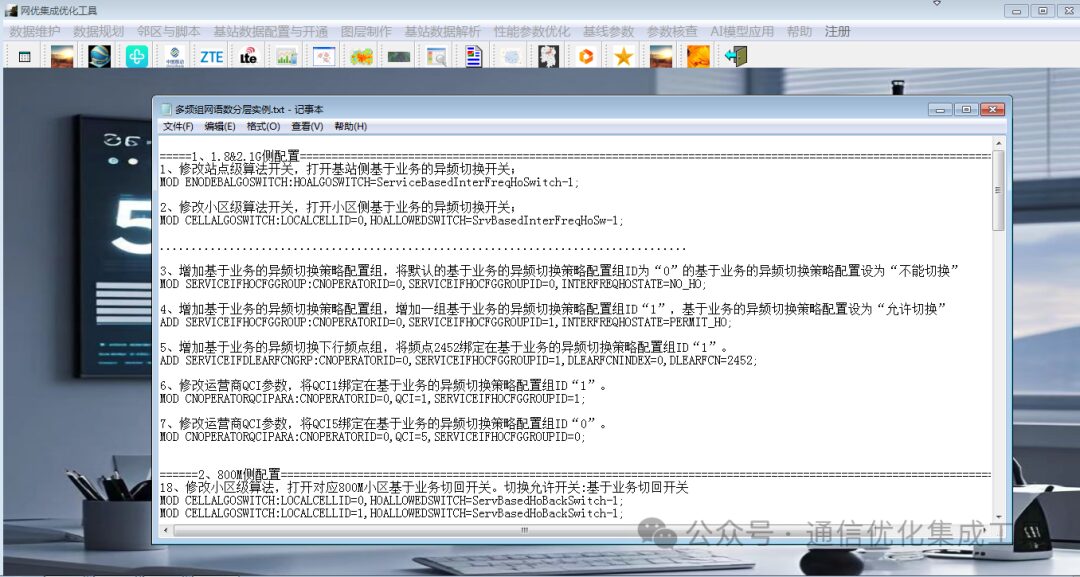Open the desert sunset icon beside the globe
The image size is (1080, 577).
(x=62, y=56)
